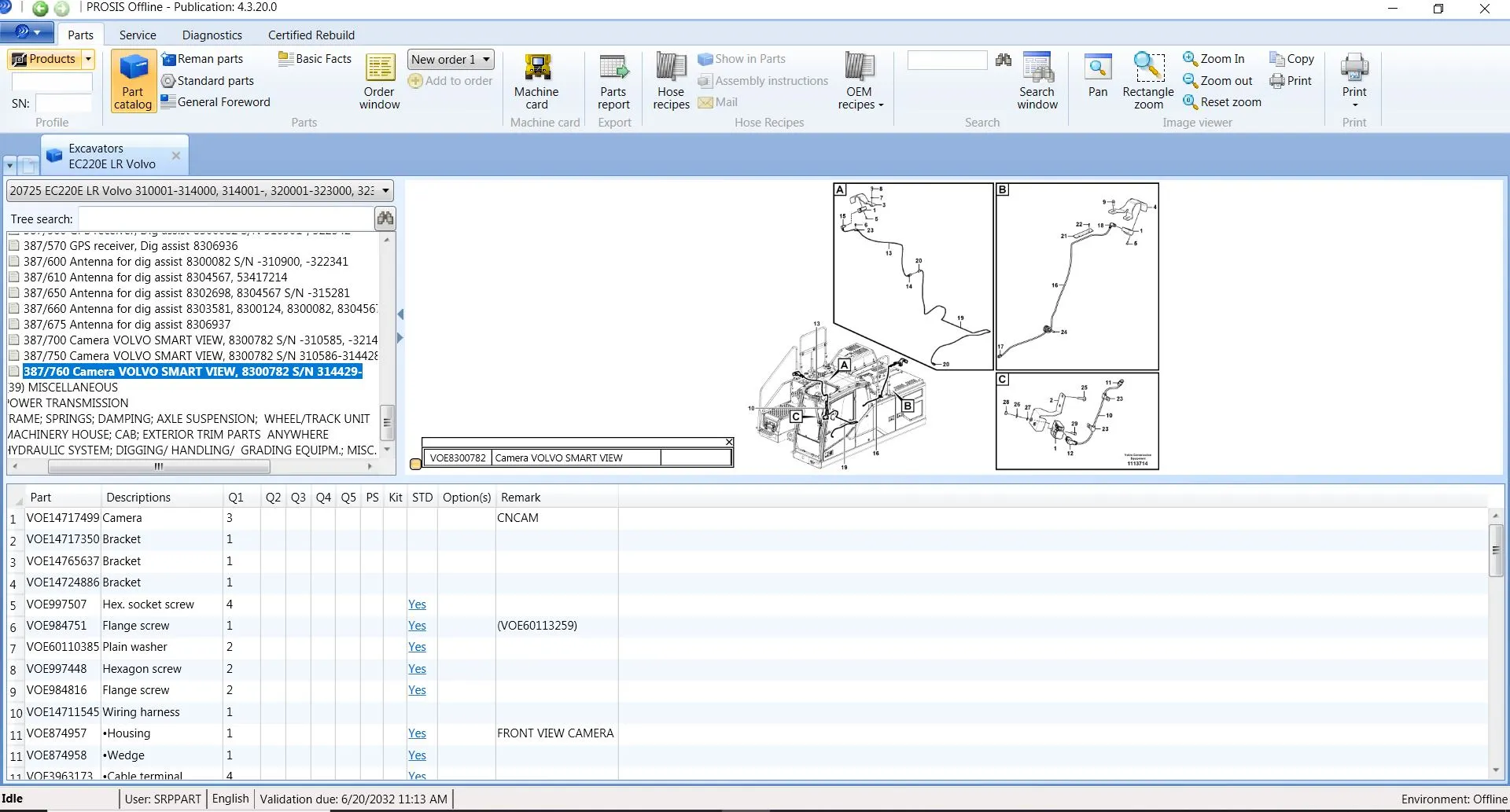Switch to the Diagnostics tab
Screen dimensions: 1510x812
(x=212, y=35)
